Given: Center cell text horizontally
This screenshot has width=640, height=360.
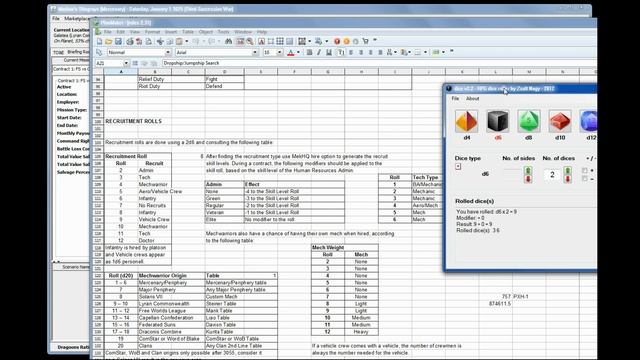Looking at the screenshot, I should click(x=361, y=52).
